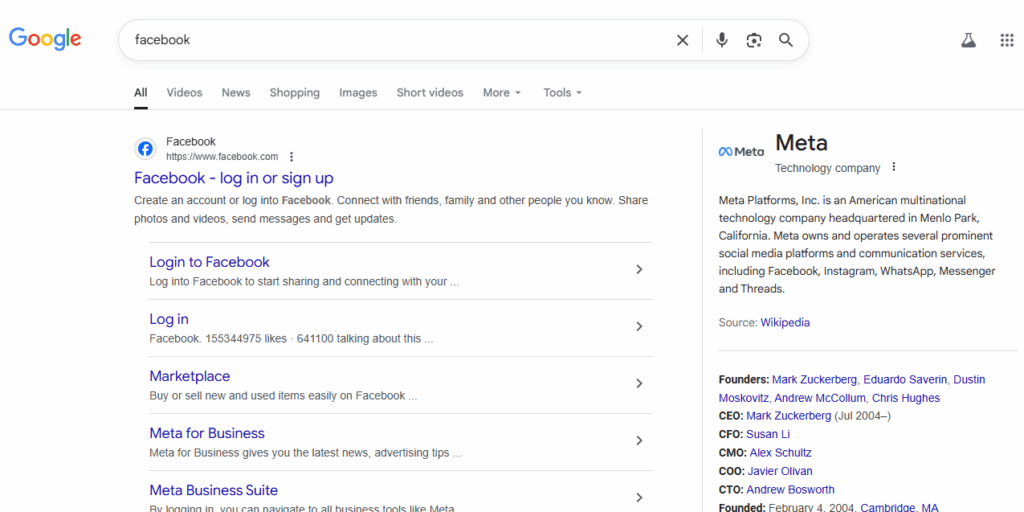This screenshot has height=512, width=1024.
Task: Click chevron arrow on Login to Facebook row
Action: (x=639, y=269)
